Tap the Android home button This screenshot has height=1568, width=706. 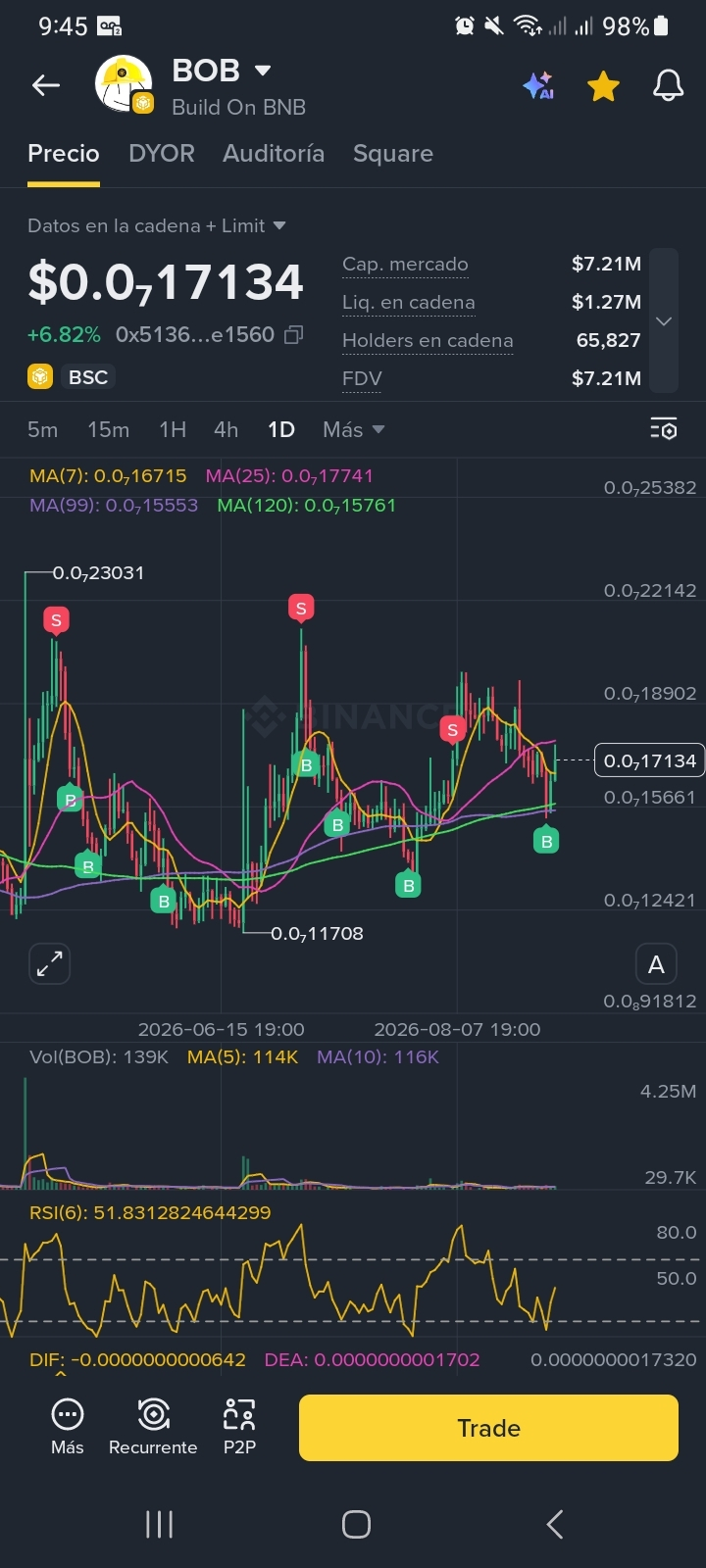click(x=356, y=1524)
